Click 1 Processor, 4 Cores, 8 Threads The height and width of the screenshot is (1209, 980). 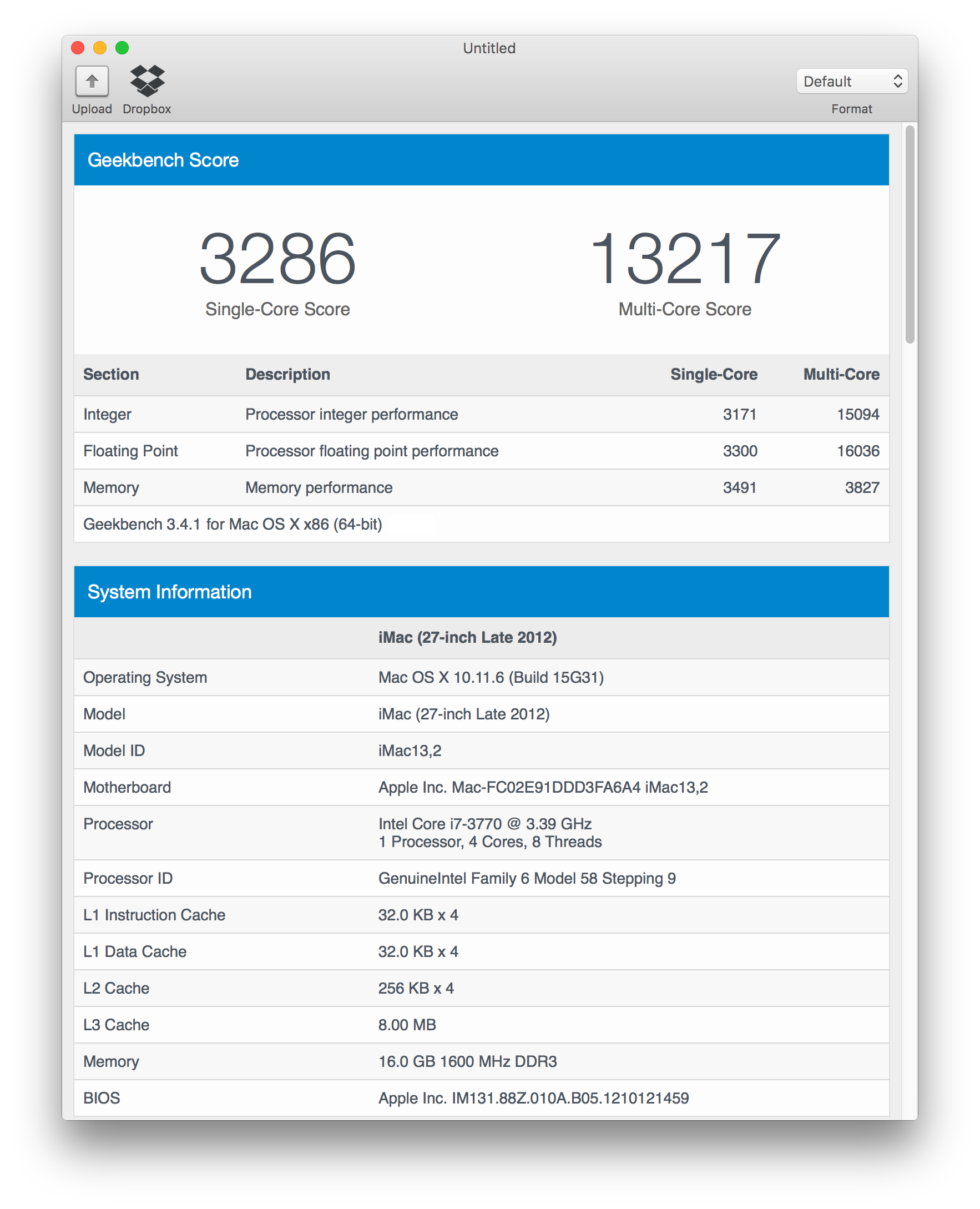coord(490,842)
